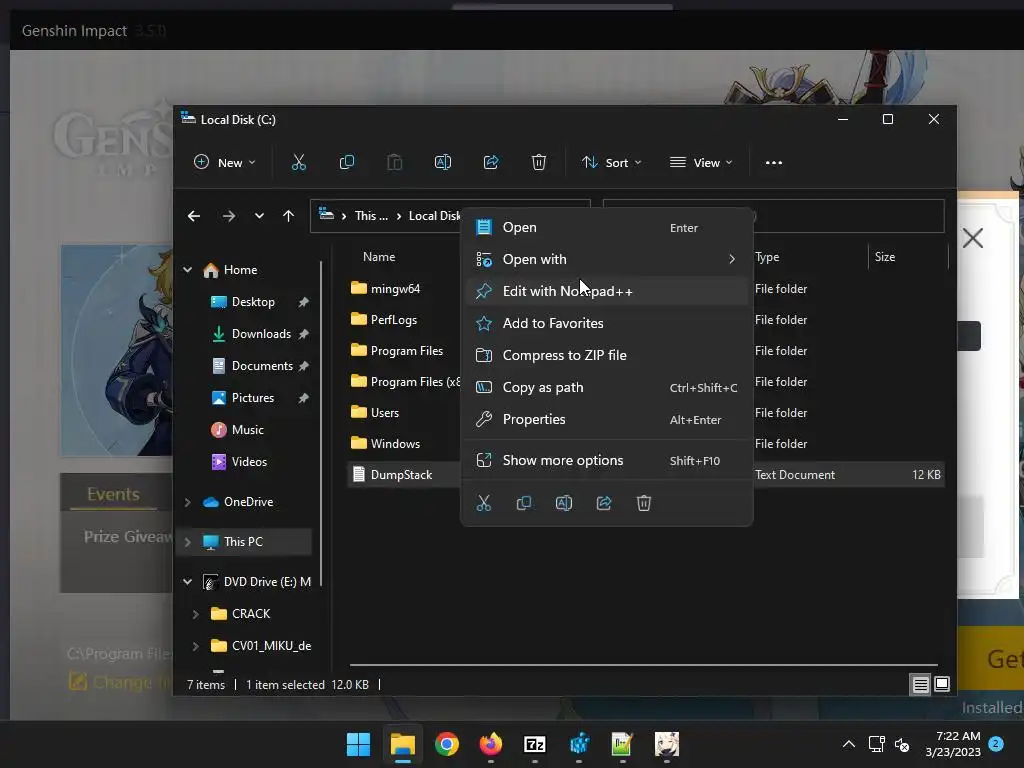Select Desktop in navigation pane
This screenshot has height=768, width=1024.
click(253, 302)
